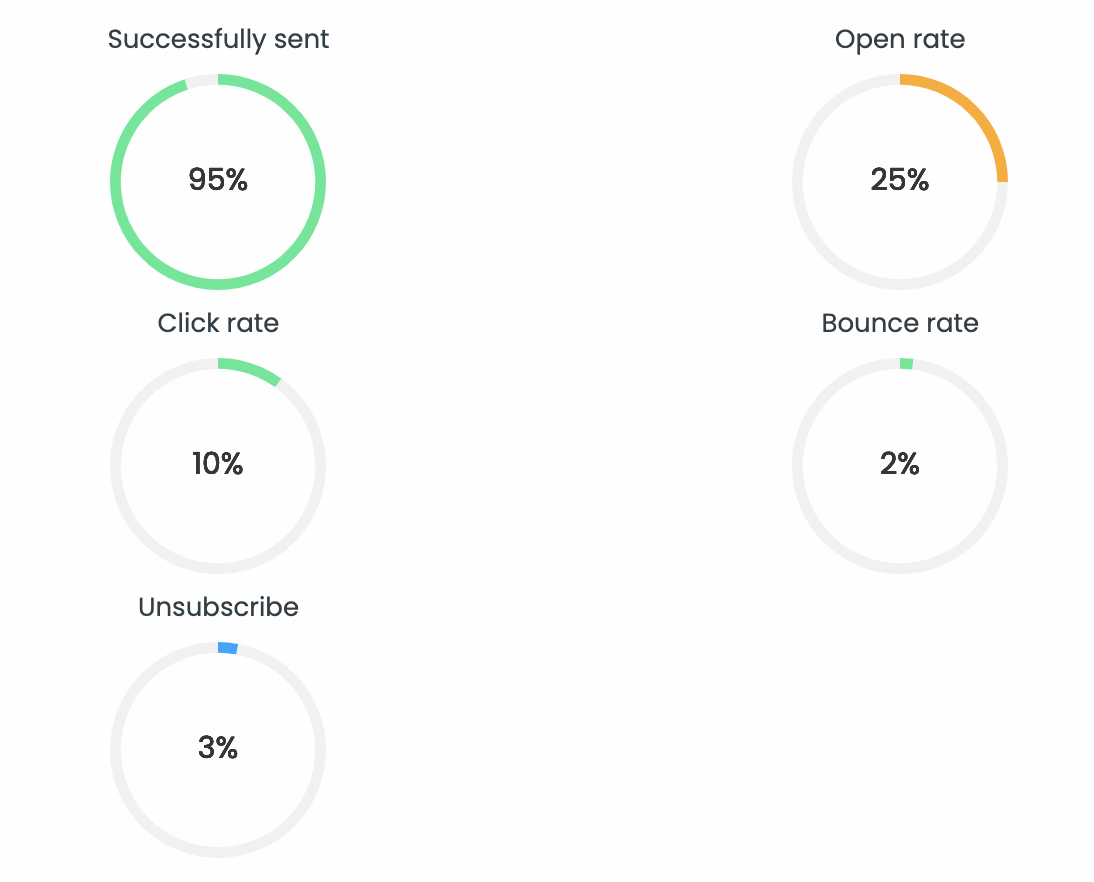Select the Click rate heading
1094x882 pixels.
click(x=218, y=323)
